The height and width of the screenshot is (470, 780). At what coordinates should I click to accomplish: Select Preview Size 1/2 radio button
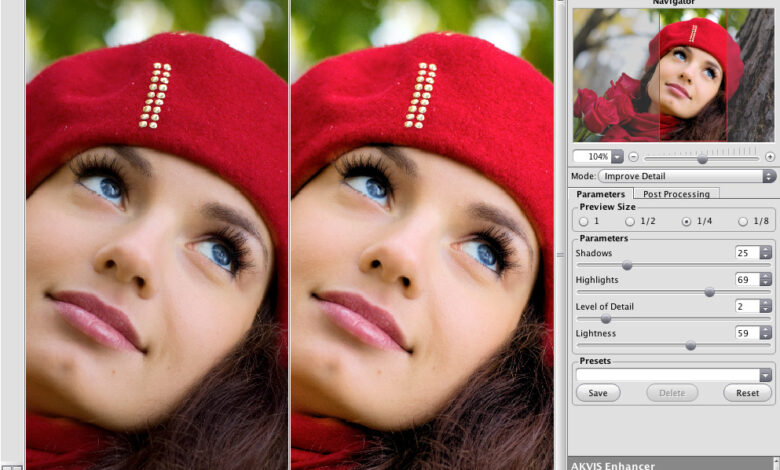pos(630,221)
